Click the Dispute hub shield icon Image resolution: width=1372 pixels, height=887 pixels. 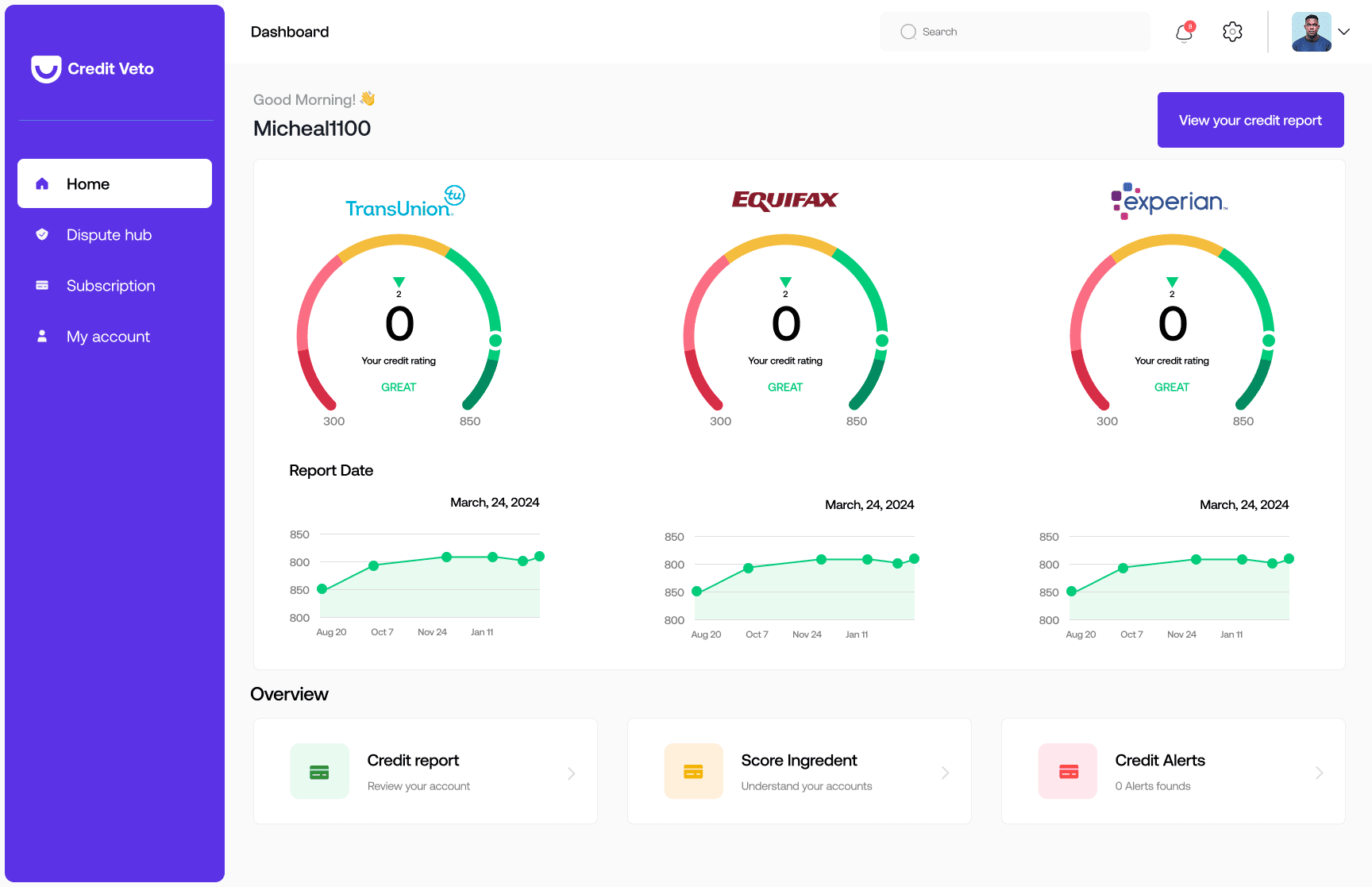click(42, 234)
